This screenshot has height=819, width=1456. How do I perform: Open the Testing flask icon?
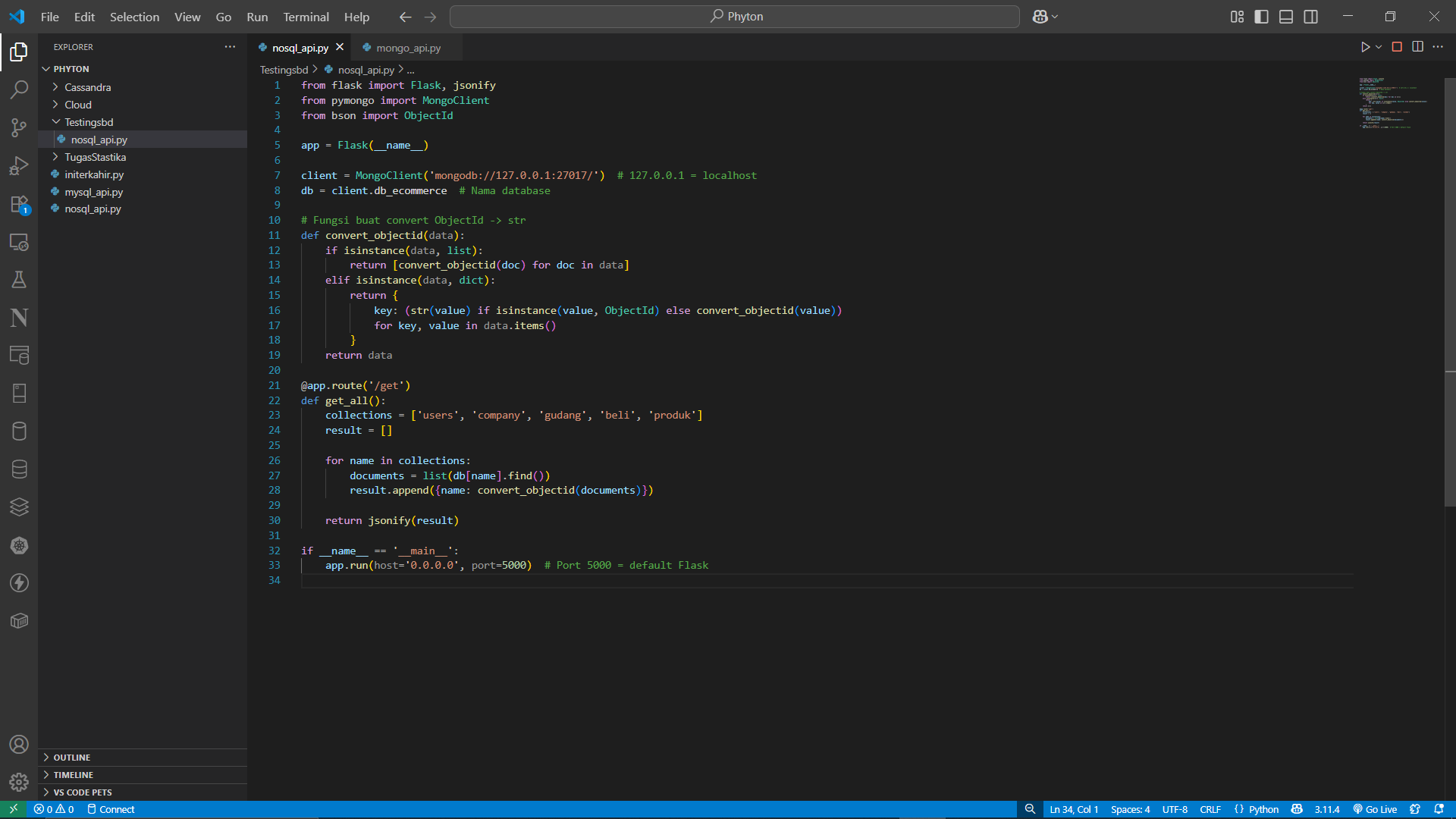click(x=19, y=280)
